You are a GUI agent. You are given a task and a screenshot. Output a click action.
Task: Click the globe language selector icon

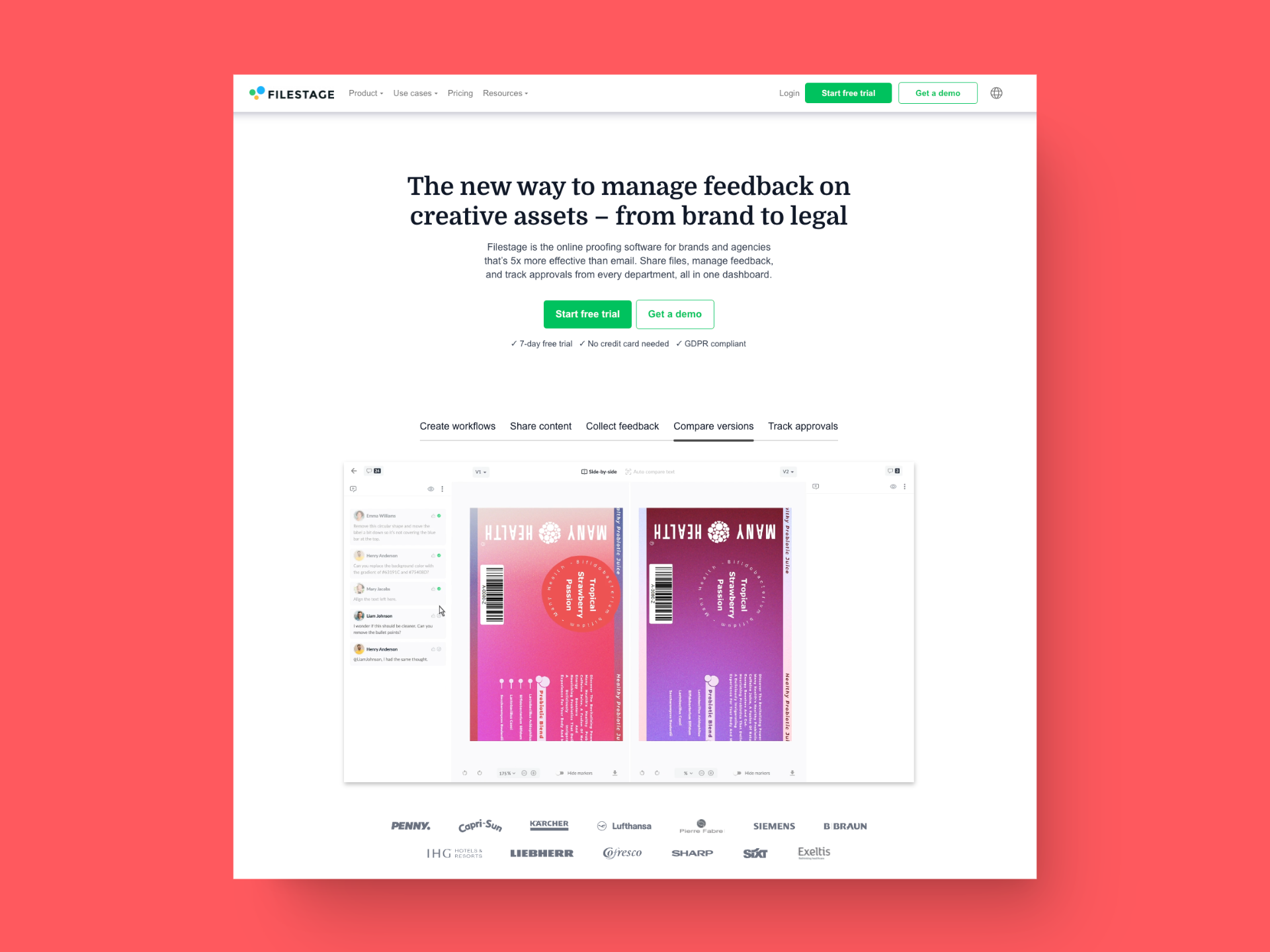click(996, 93)
